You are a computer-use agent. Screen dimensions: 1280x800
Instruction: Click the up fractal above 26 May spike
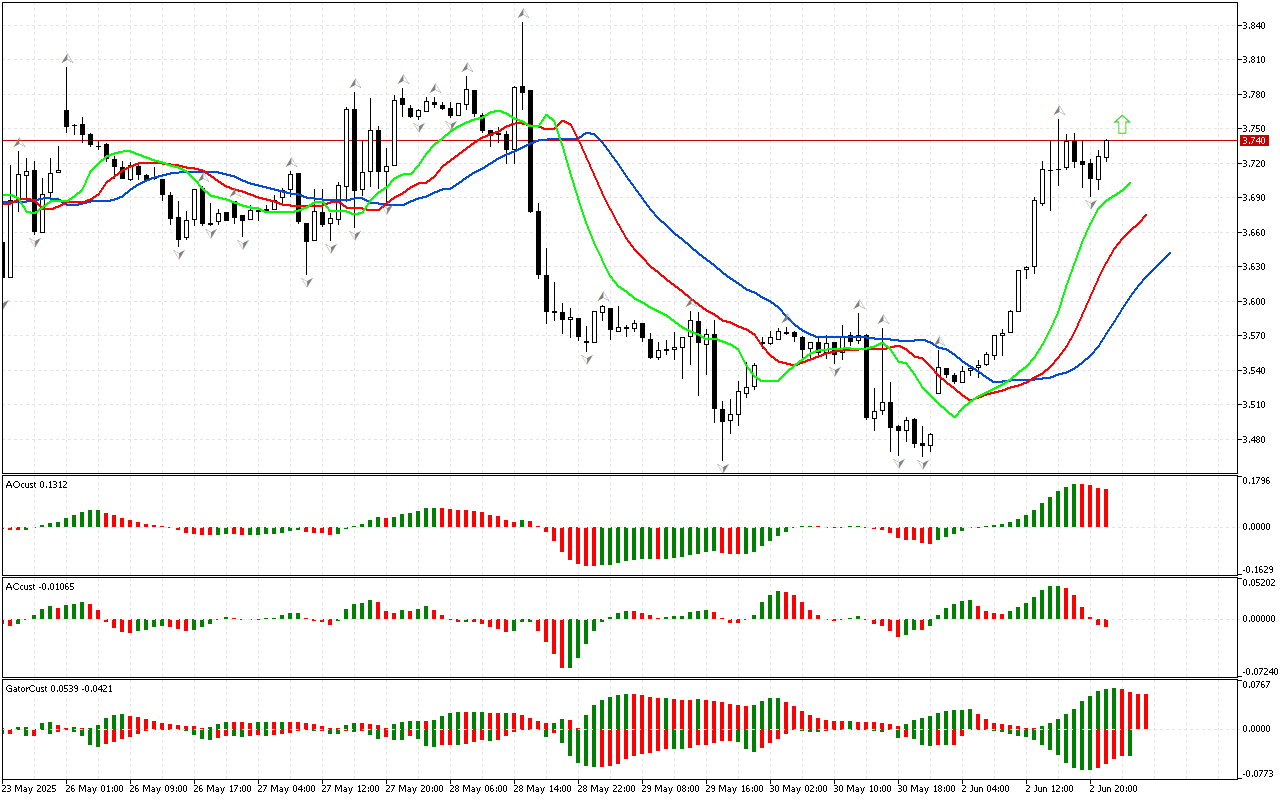point(67,58)
